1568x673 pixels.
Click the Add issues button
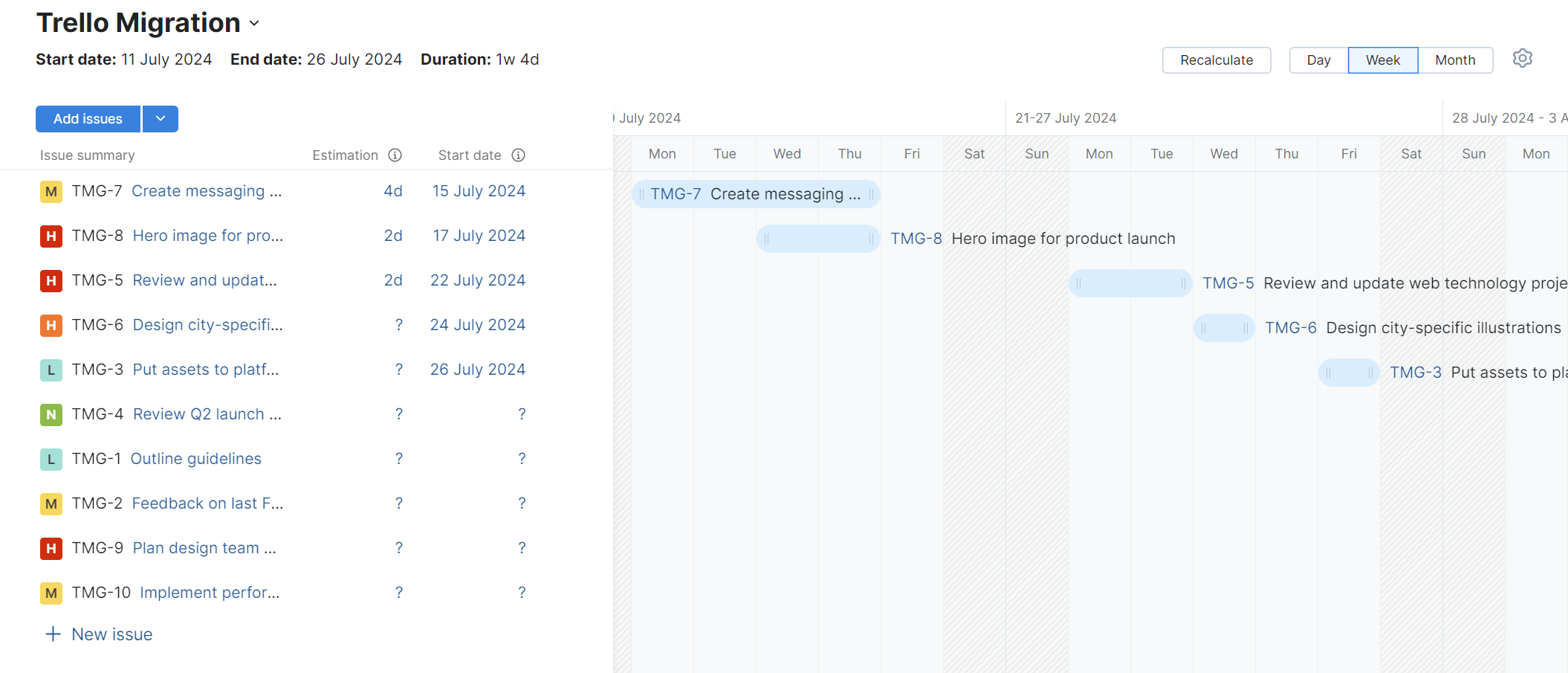(88, 119)
